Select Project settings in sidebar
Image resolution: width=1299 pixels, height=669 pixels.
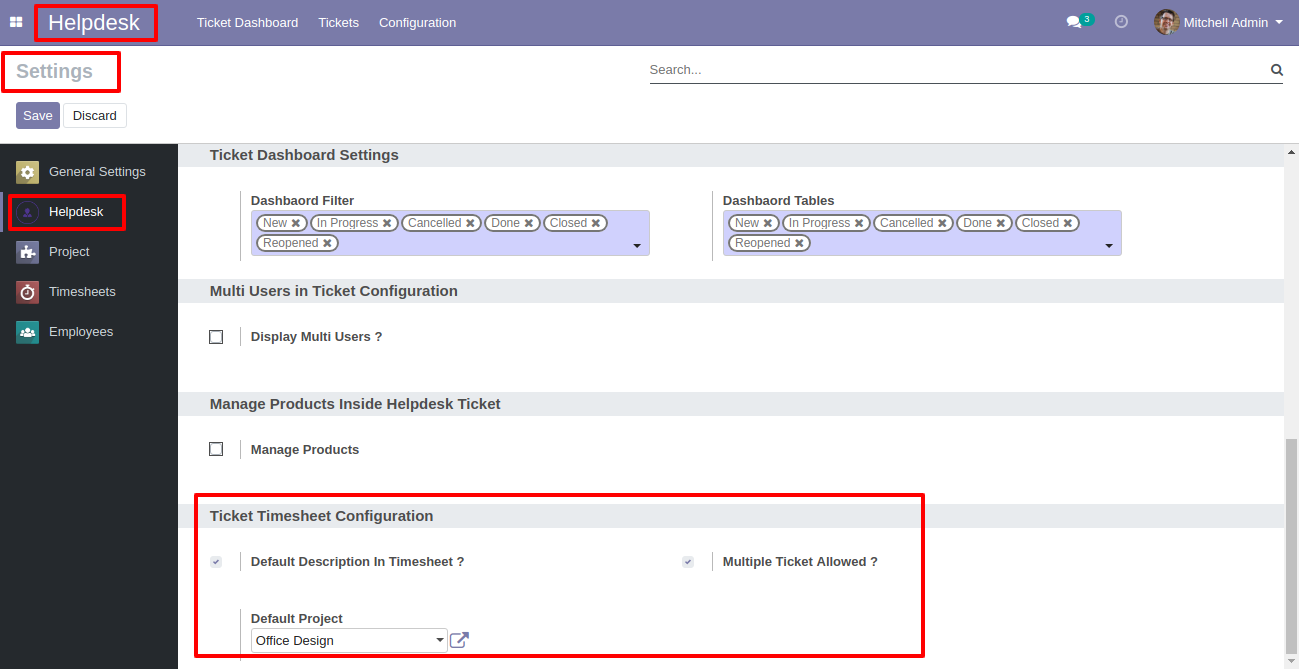(89, 252)
